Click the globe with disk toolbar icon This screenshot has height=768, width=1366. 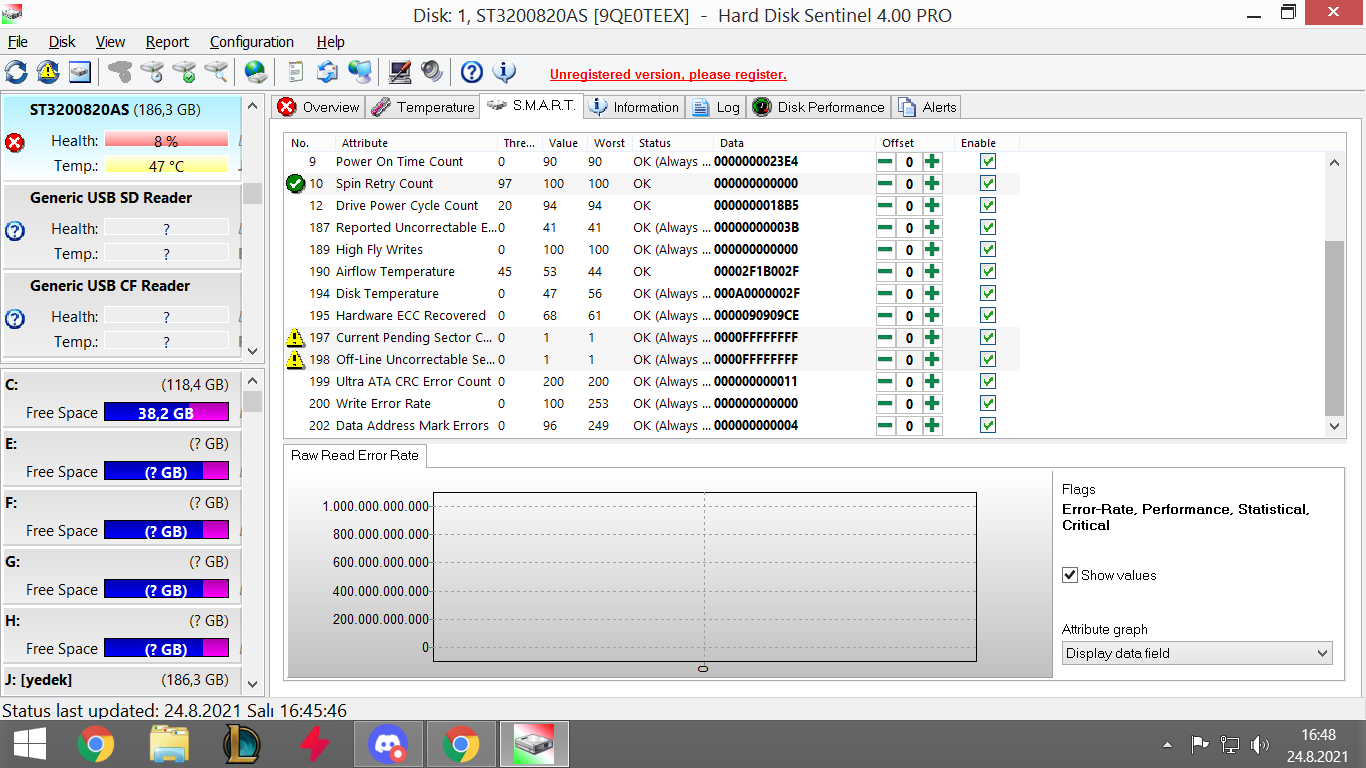tap(256, 72)
